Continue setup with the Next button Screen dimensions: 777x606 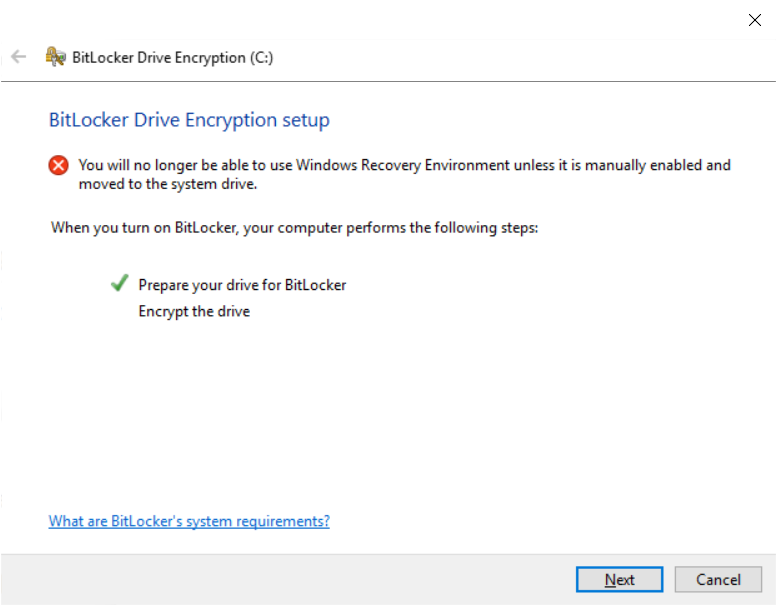point(619,579)
